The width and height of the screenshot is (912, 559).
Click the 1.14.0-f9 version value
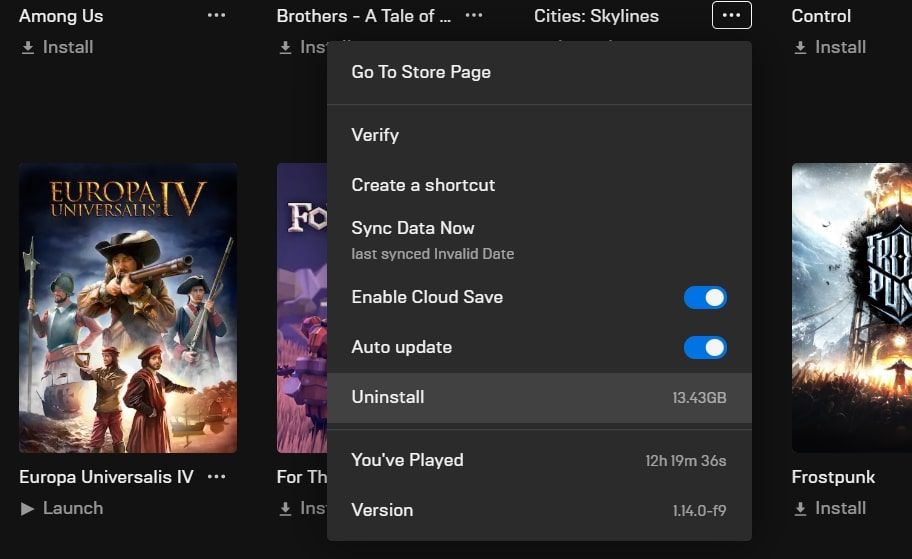(x=699, y=511)
